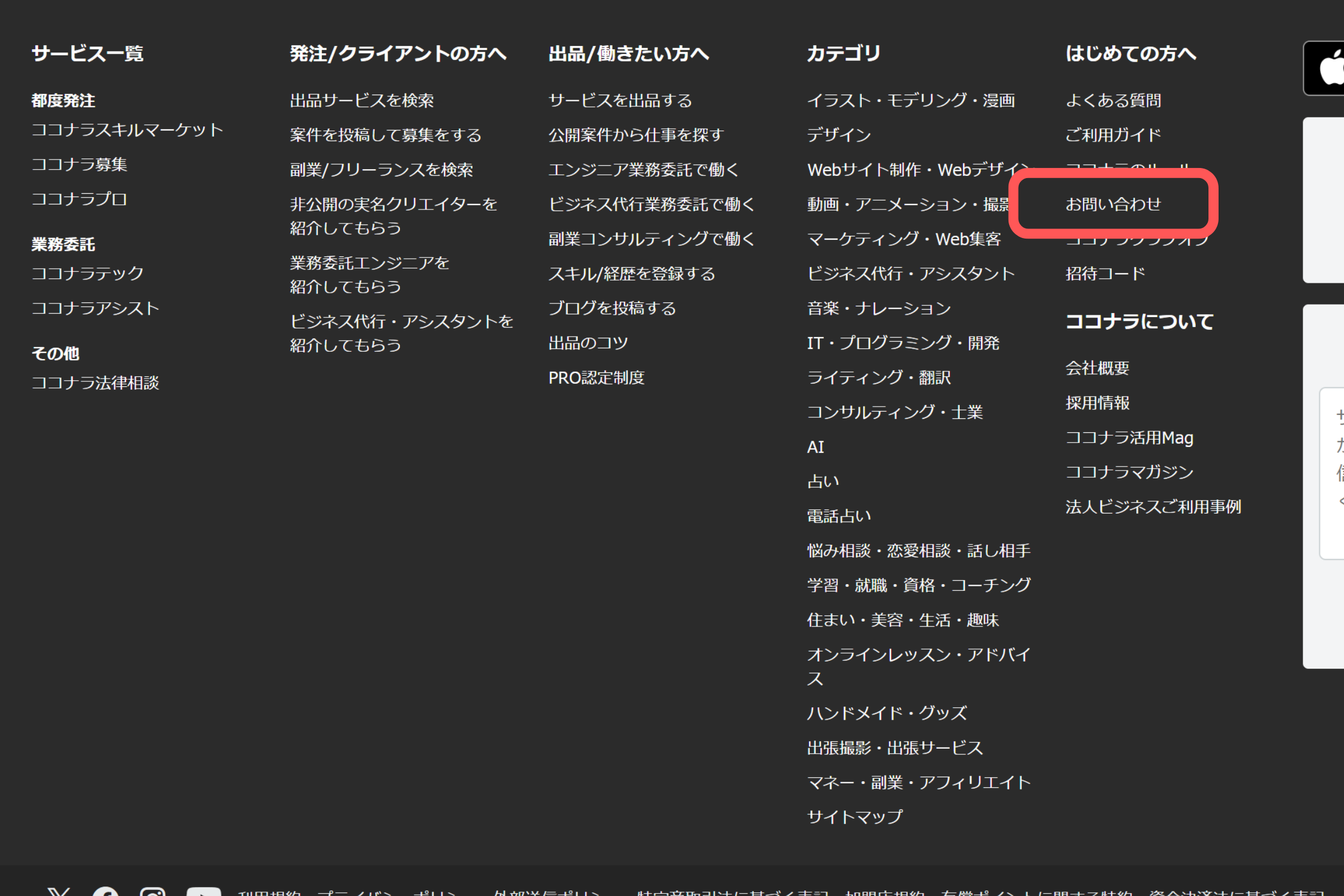
Task: Click サービスを出品する link
Action: (x=620, y=101)
